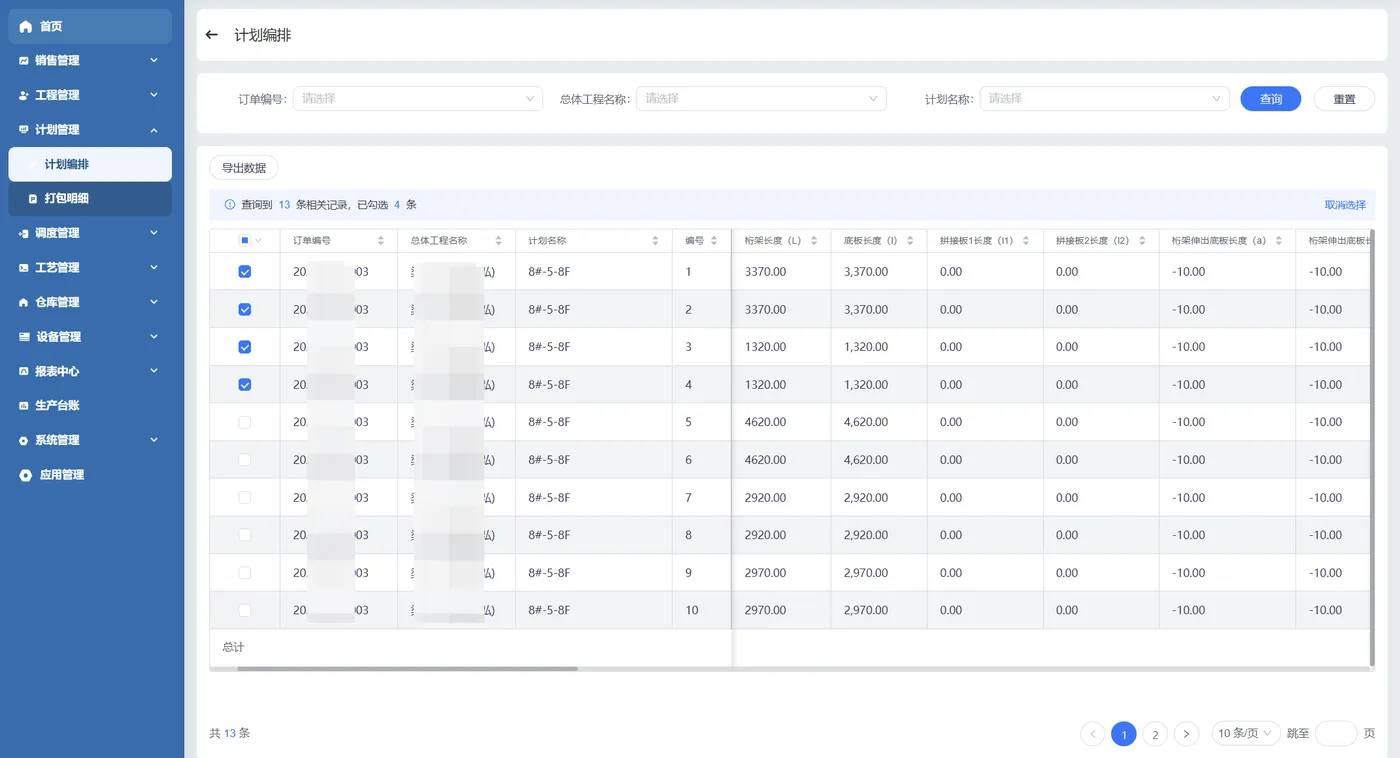
Task: Check the checkbox for row 5
Action: [x=245, y=423]
